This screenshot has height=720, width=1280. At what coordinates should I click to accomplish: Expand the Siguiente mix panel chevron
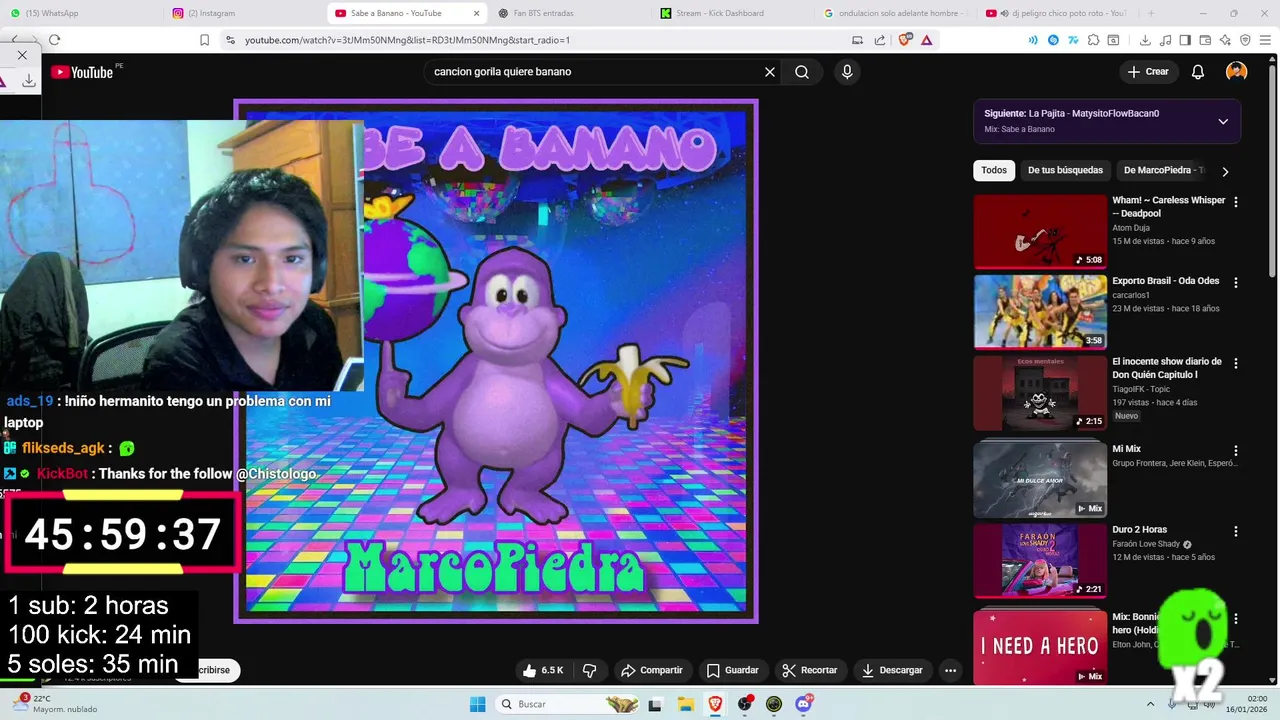pos(1223,121)
